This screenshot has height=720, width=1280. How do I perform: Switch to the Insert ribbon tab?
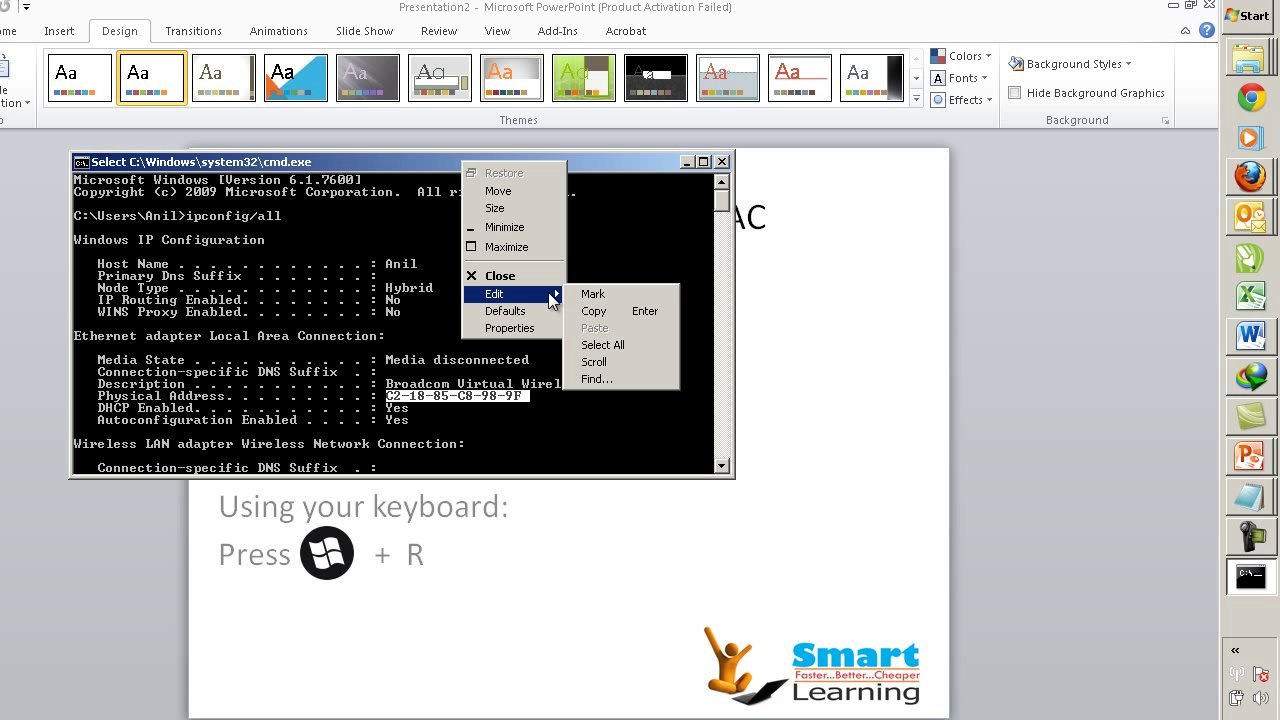(x=59, y=31)
